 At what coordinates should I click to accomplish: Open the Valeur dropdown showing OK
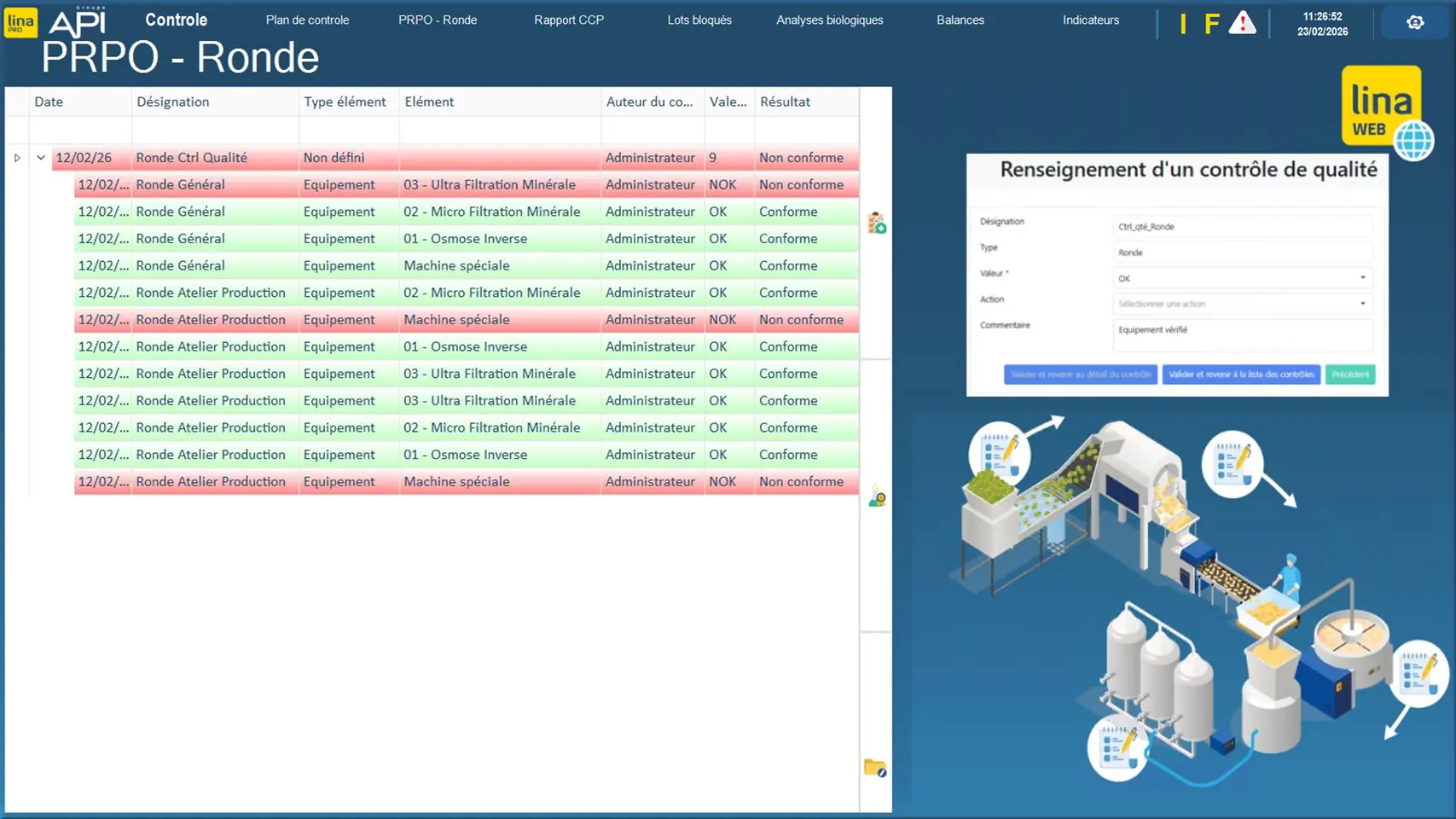point(1242,278)
